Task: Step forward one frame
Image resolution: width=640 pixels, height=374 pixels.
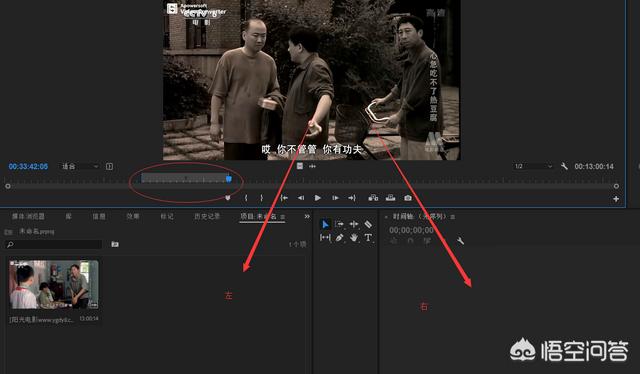Action: 335,198
